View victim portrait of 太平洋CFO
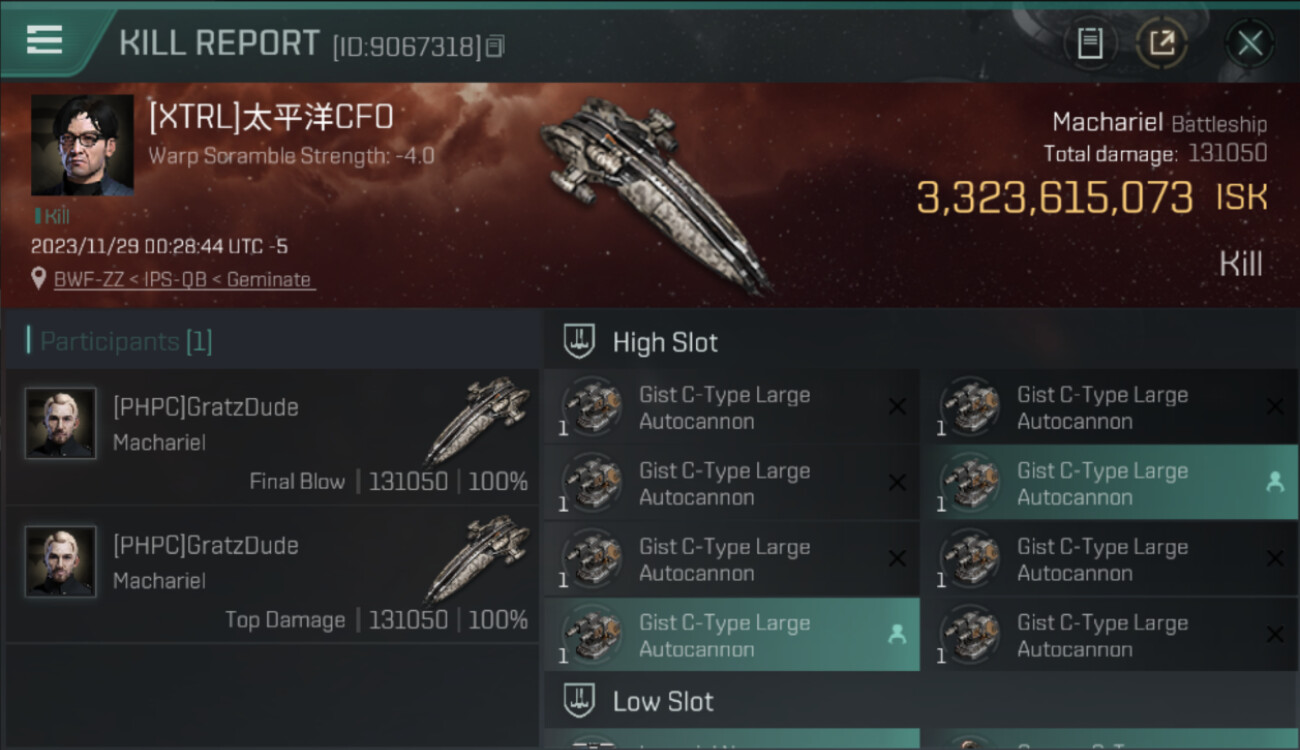Screen dimensions: 1300x750 (x=82, y=145)
